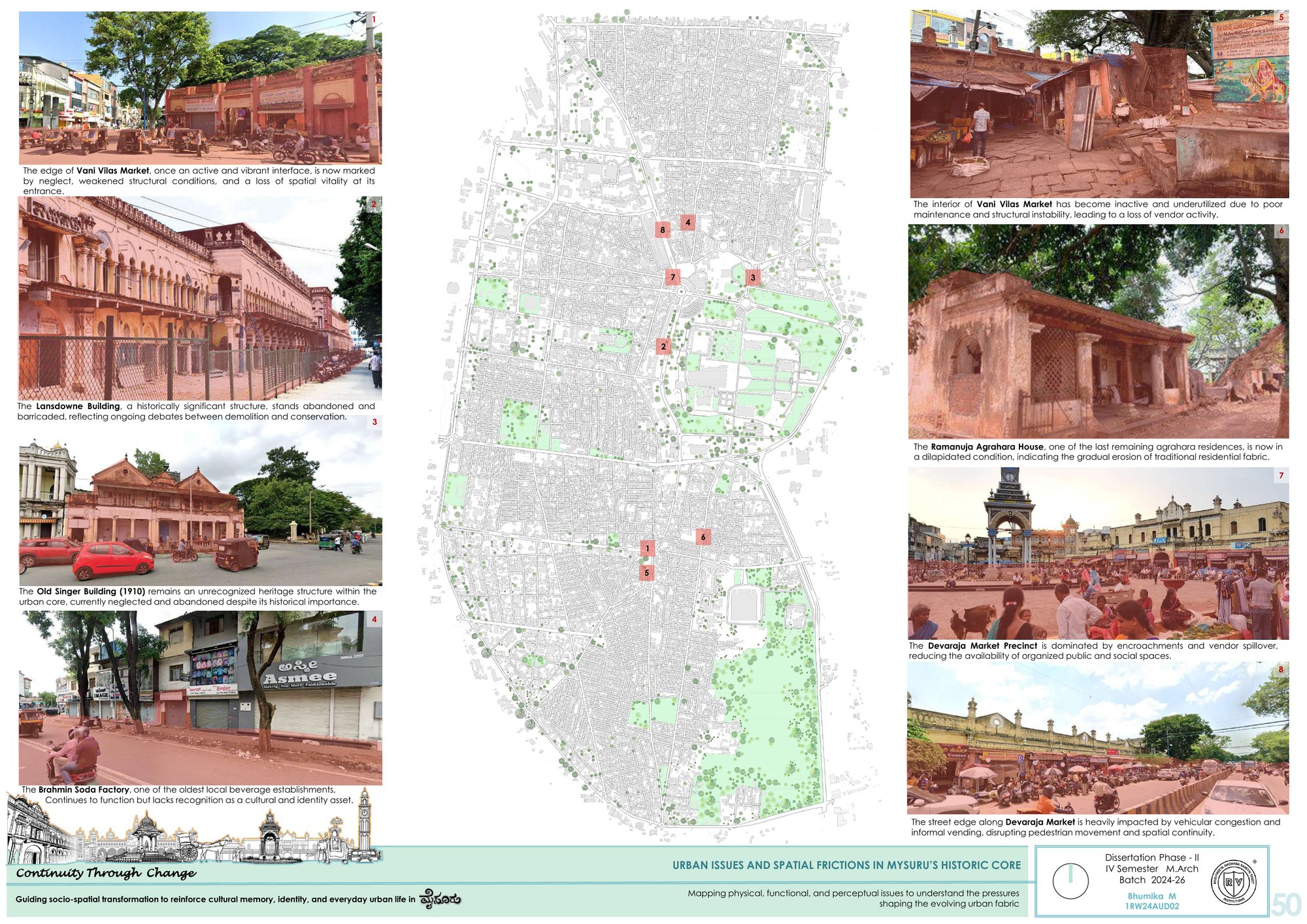Open the Lansdowne Building photograph
Screen dimensions: 1307x924
[200, 298]
